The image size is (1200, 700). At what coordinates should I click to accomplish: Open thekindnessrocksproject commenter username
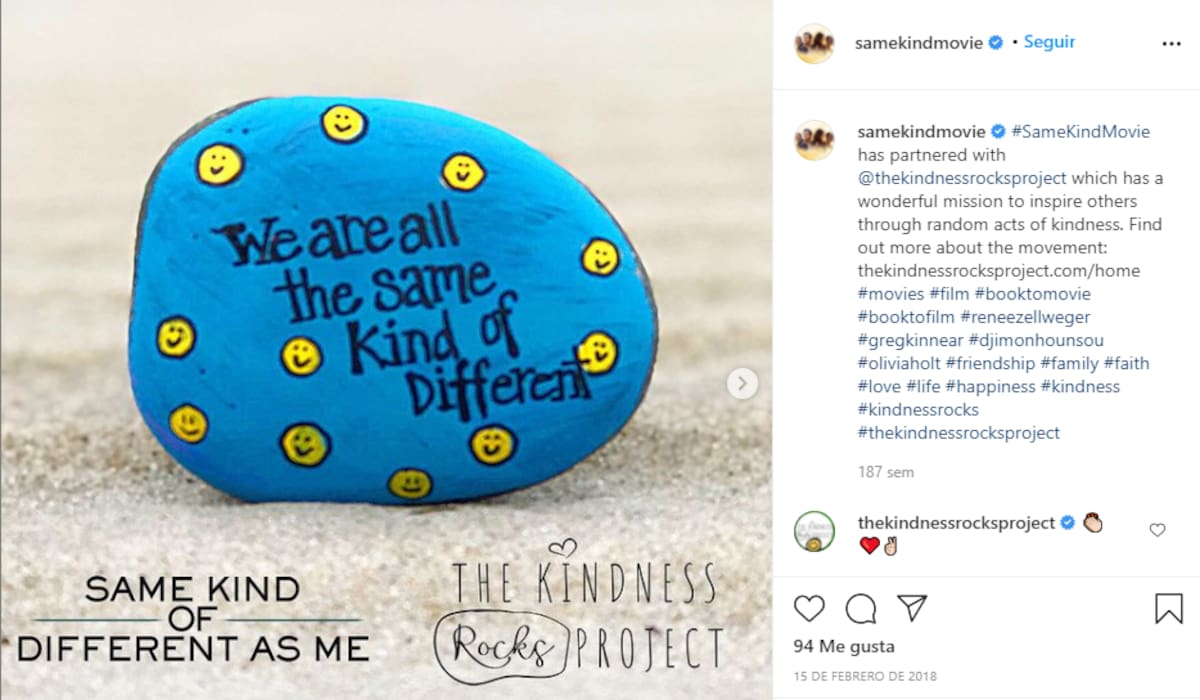tap(957, 523)
